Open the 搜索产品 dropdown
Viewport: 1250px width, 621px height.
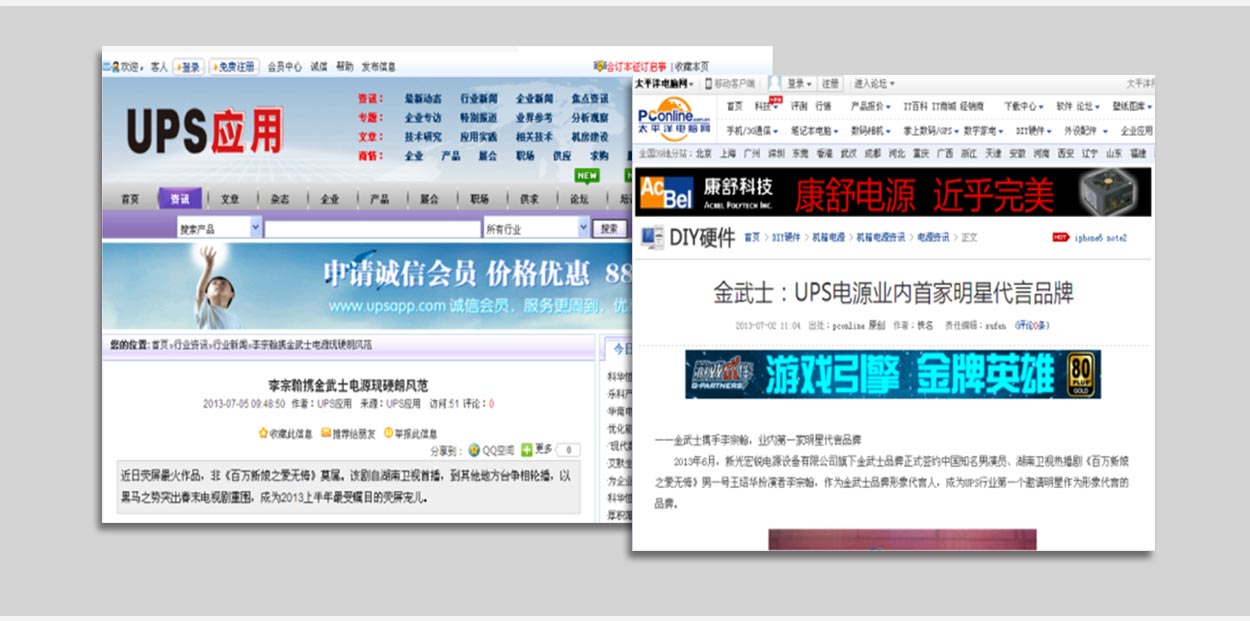pos(255,229)
